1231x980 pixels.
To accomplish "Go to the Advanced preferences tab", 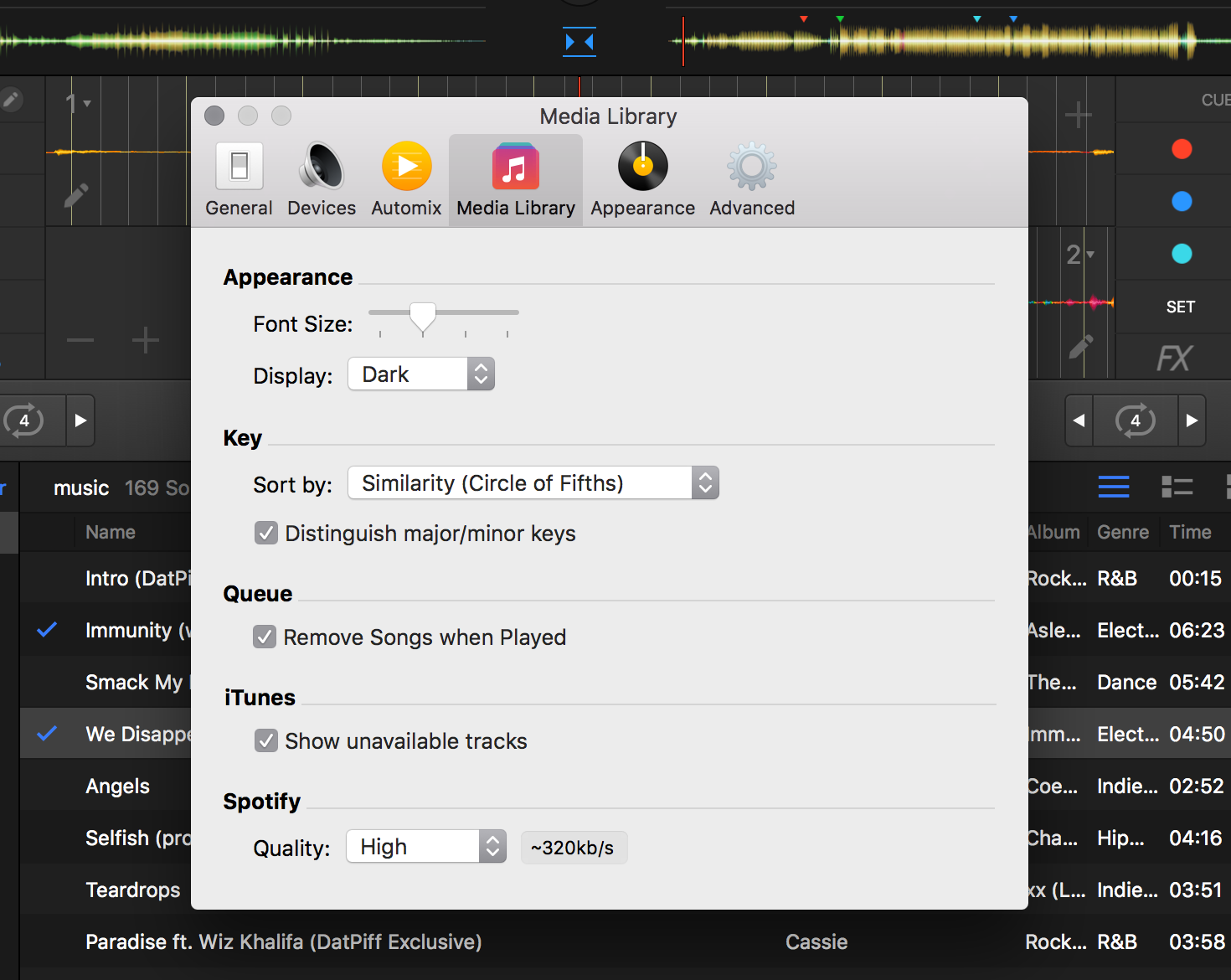I will (752, 180).
